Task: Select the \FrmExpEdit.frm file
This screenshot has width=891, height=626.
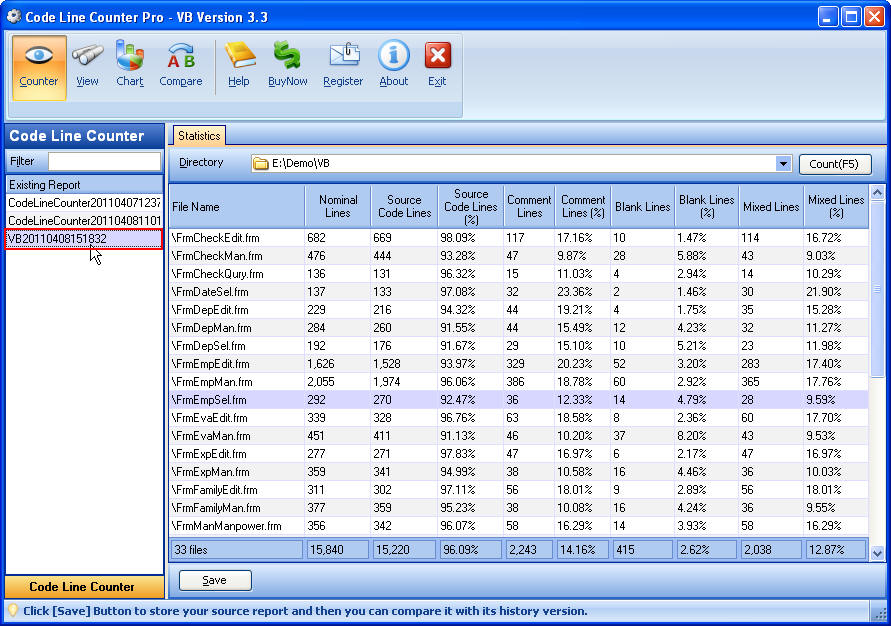Action: [519, 454]
